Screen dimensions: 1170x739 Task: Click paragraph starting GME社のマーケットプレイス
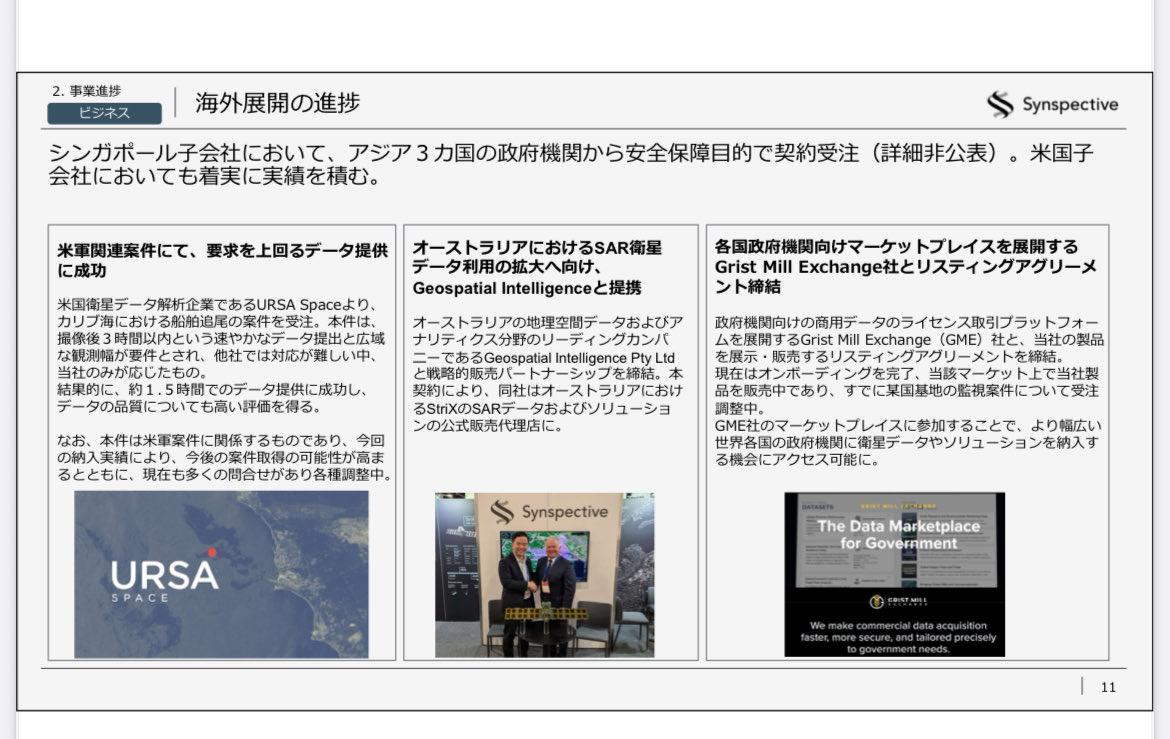(907, 442)
